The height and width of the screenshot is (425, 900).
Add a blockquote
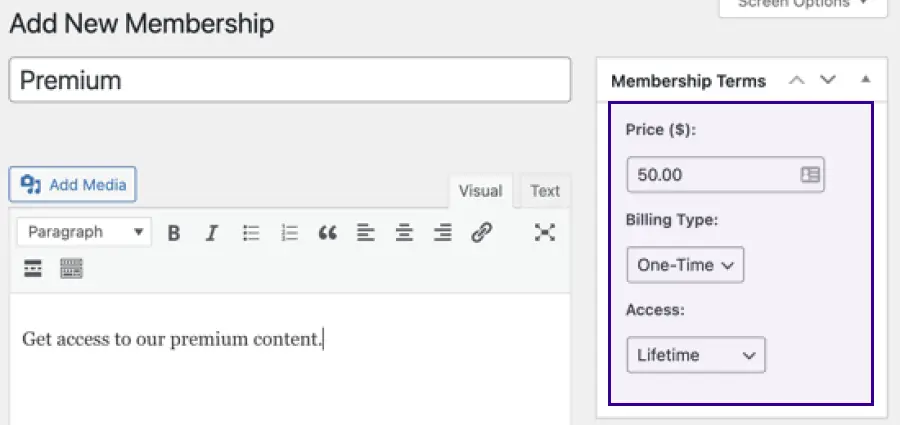[327, 233]
